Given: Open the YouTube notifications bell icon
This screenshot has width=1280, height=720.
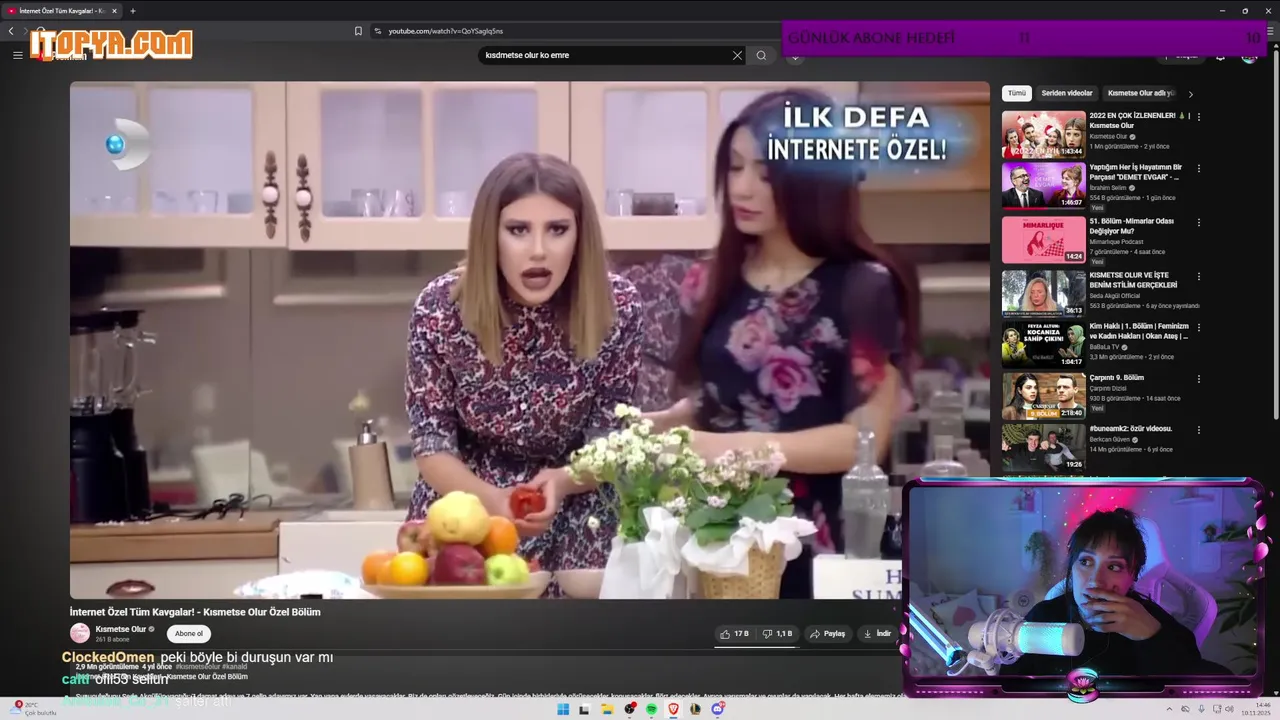Looking at the screenshot, I should click(1220, 56).
